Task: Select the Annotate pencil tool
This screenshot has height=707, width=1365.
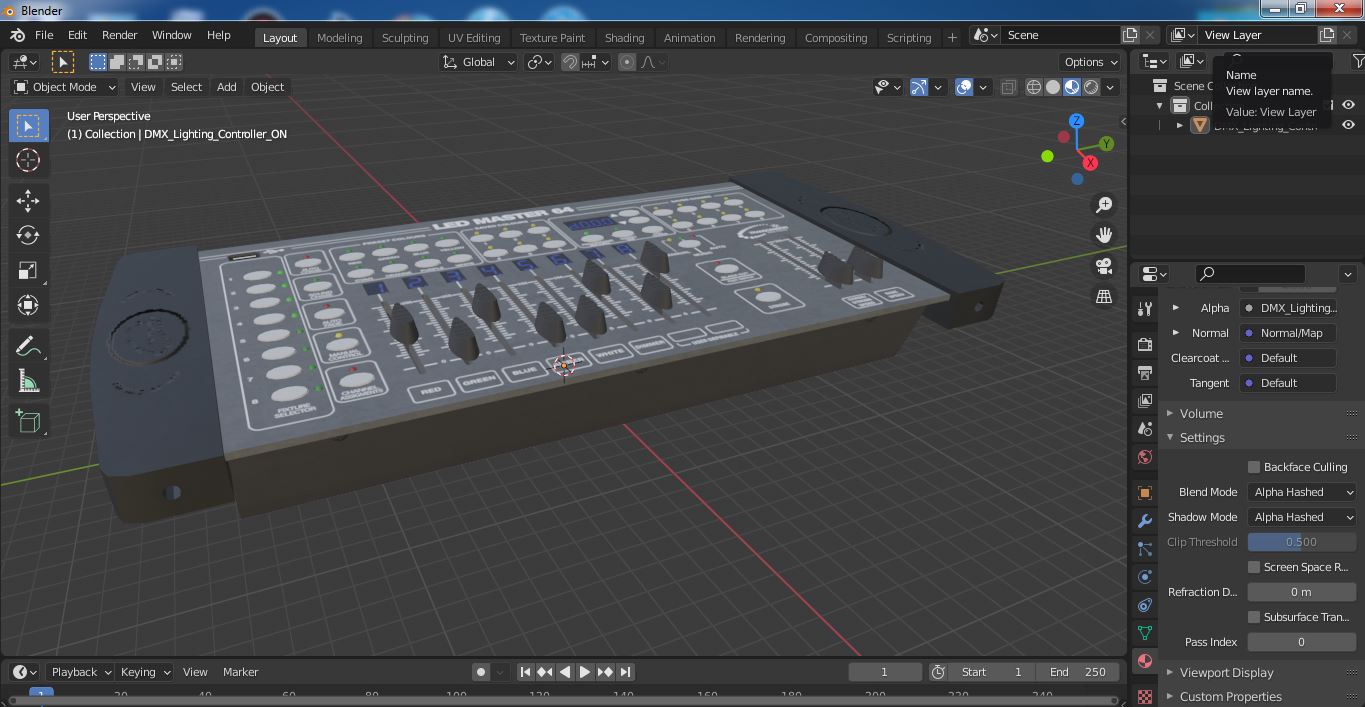Action: tap(28, 346)
